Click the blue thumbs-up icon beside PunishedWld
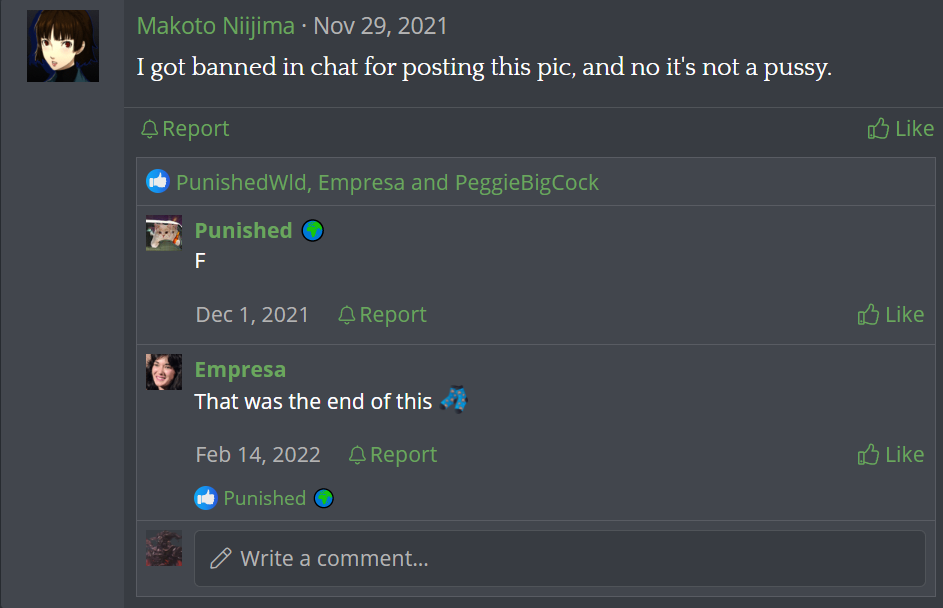Screen dimensions: 943x608 coord(158,182)
